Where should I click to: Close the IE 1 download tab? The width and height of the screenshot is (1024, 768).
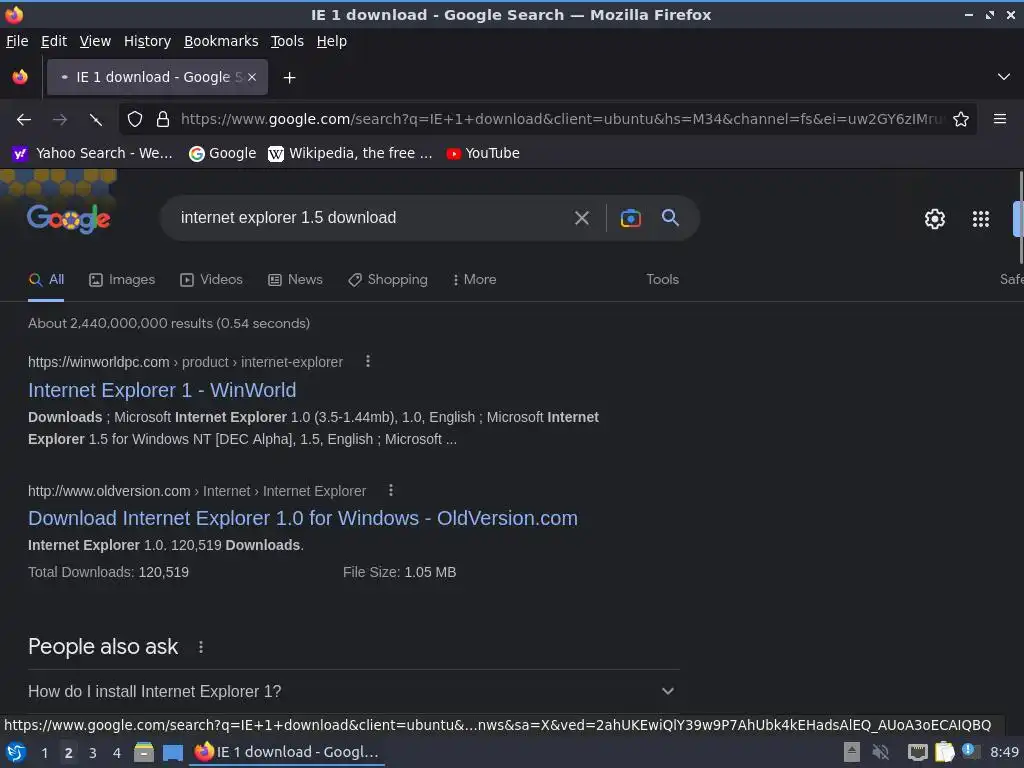(252, 77)
